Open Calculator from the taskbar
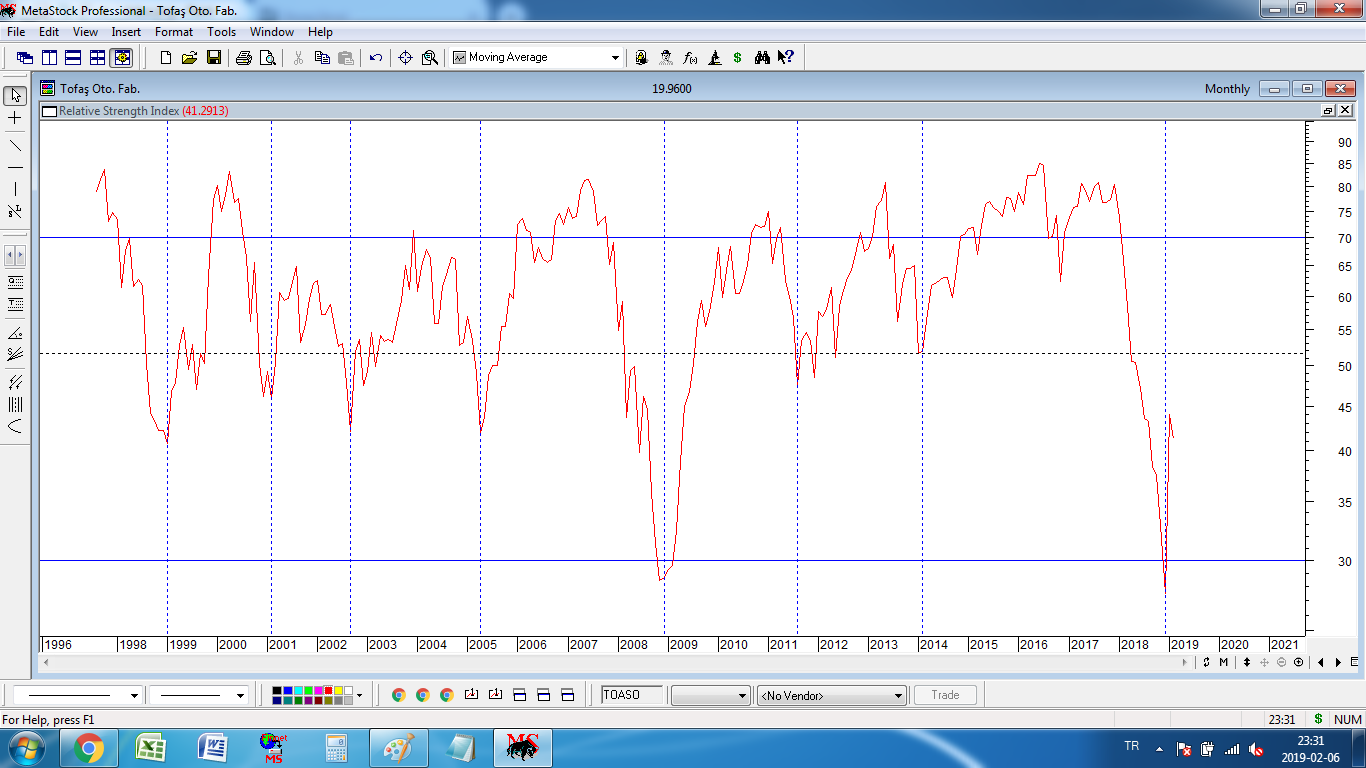This screenshot has width=1366, height=768. [x=336, y=748]
